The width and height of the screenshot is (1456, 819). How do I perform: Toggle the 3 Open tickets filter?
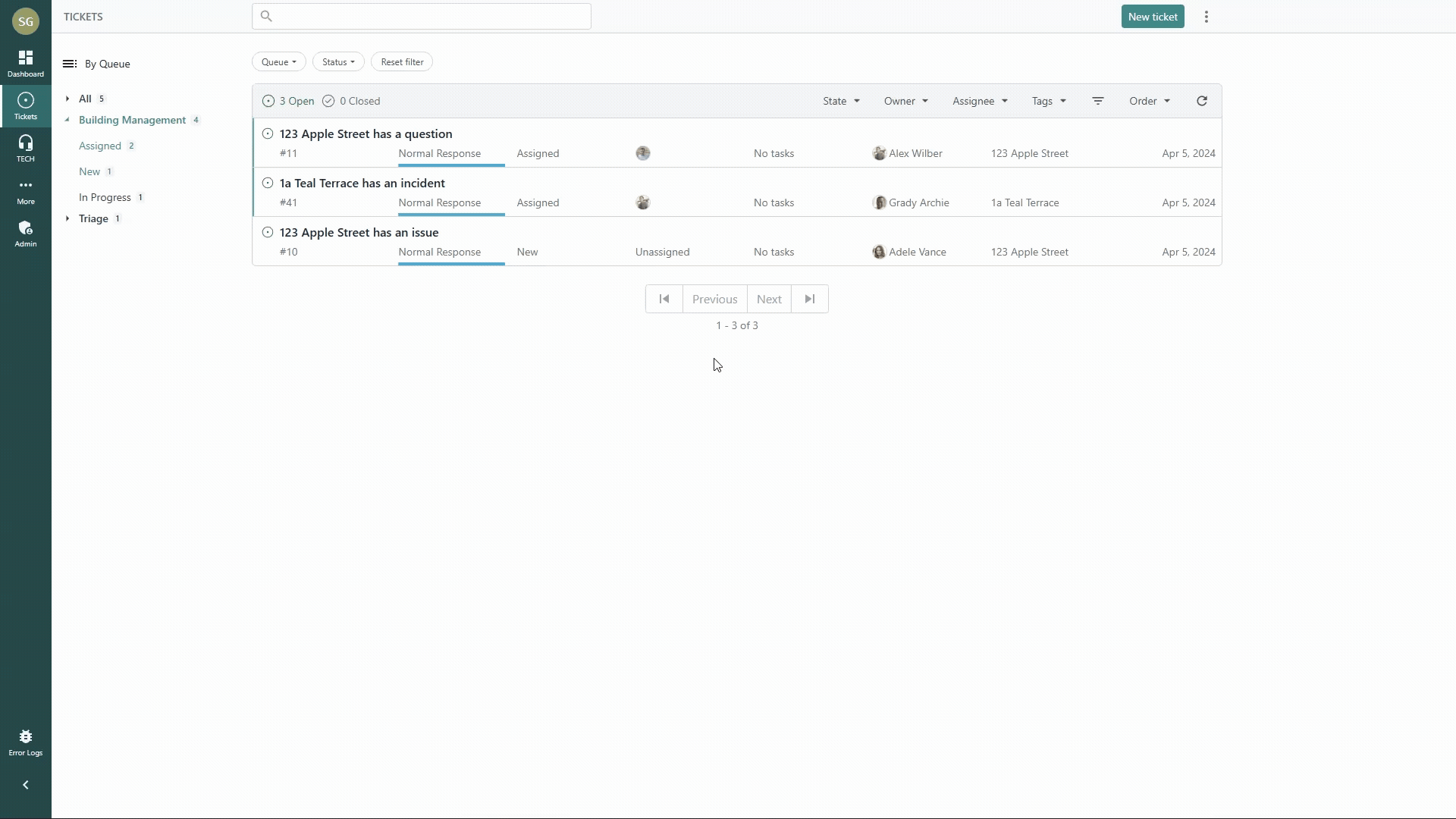click(x=288, y=101)
